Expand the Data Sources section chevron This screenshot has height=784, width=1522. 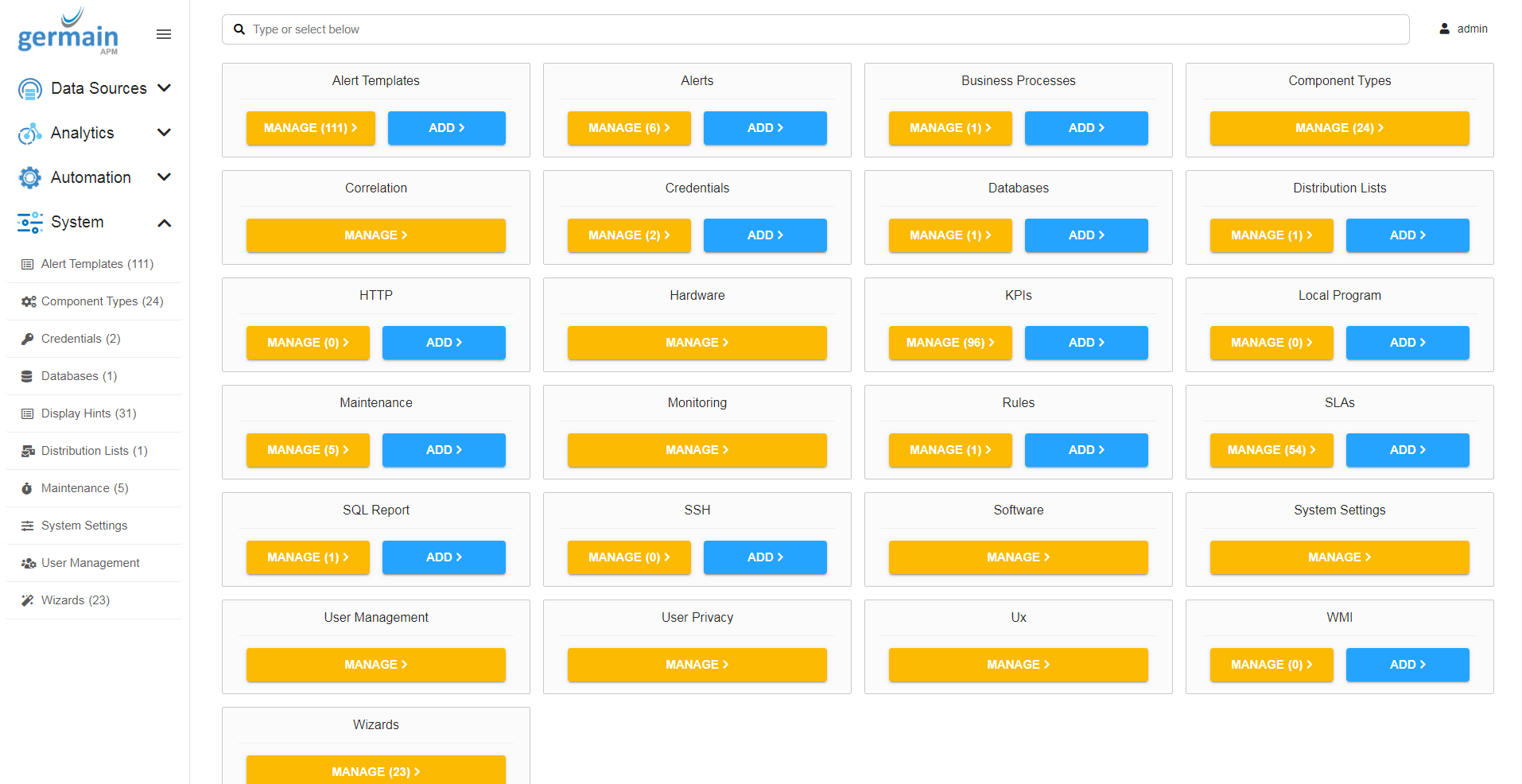pyautogui.click(x=165, y=88)
